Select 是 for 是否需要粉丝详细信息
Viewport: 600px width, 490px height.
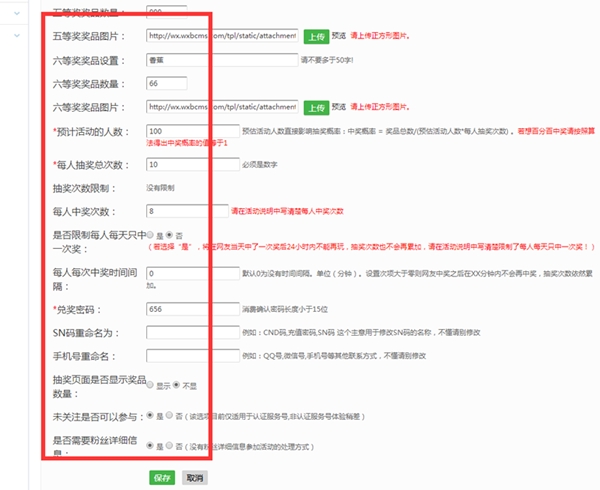[150, 445]
